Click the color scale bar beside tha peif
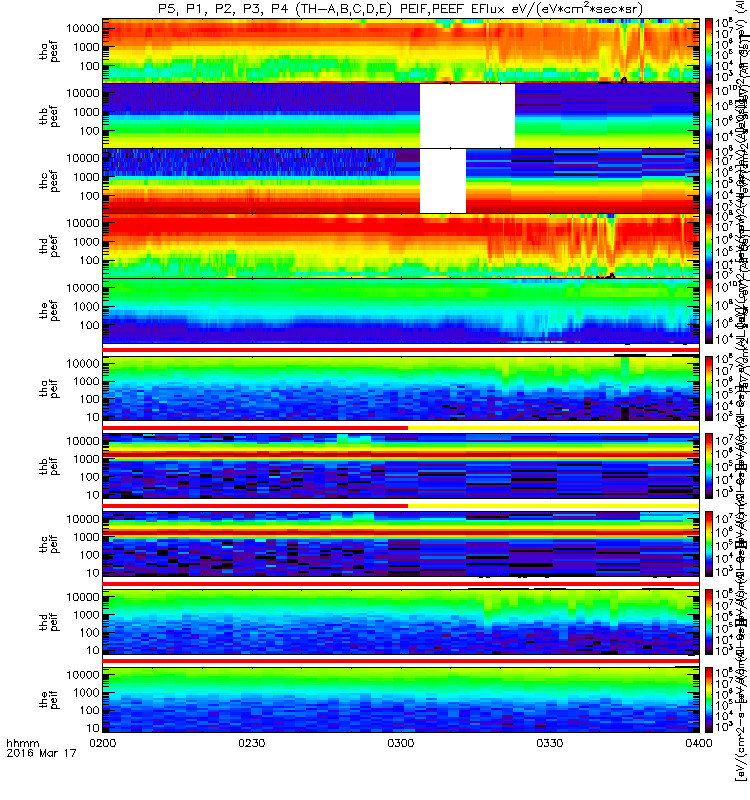The width and height of the screenshot is (750, 800). (709, 388)
